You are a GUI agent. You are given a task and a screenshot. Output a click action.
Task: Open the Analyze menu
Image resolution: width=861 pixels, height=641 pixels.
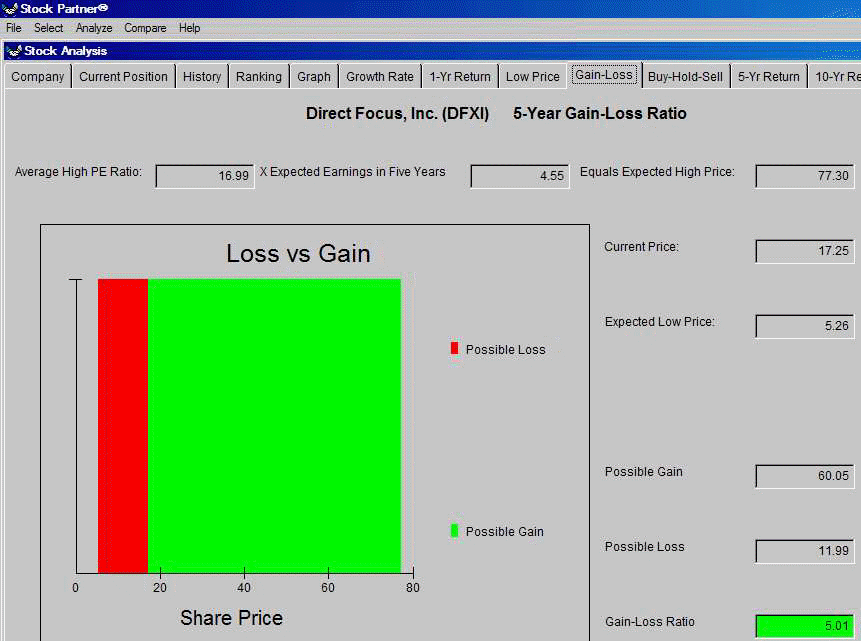[94, 28]
